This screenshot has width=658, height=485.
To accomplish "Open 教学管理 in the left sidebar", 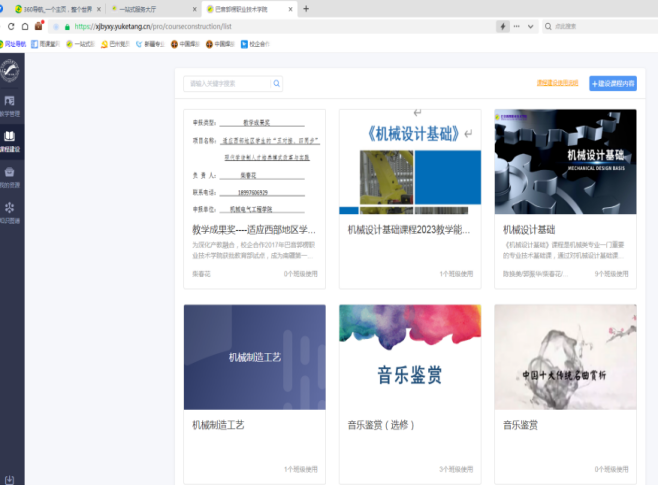I will tap(10, 104).
